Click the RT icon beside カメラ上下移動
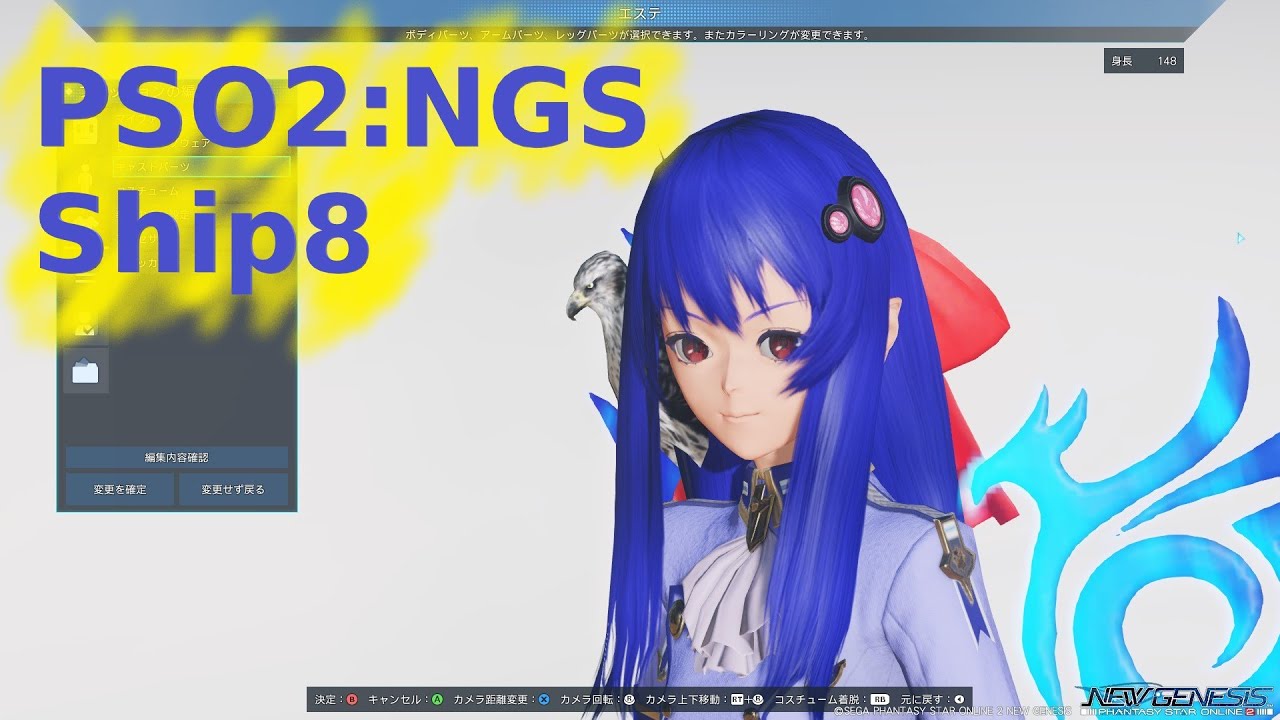 point(737,699)
